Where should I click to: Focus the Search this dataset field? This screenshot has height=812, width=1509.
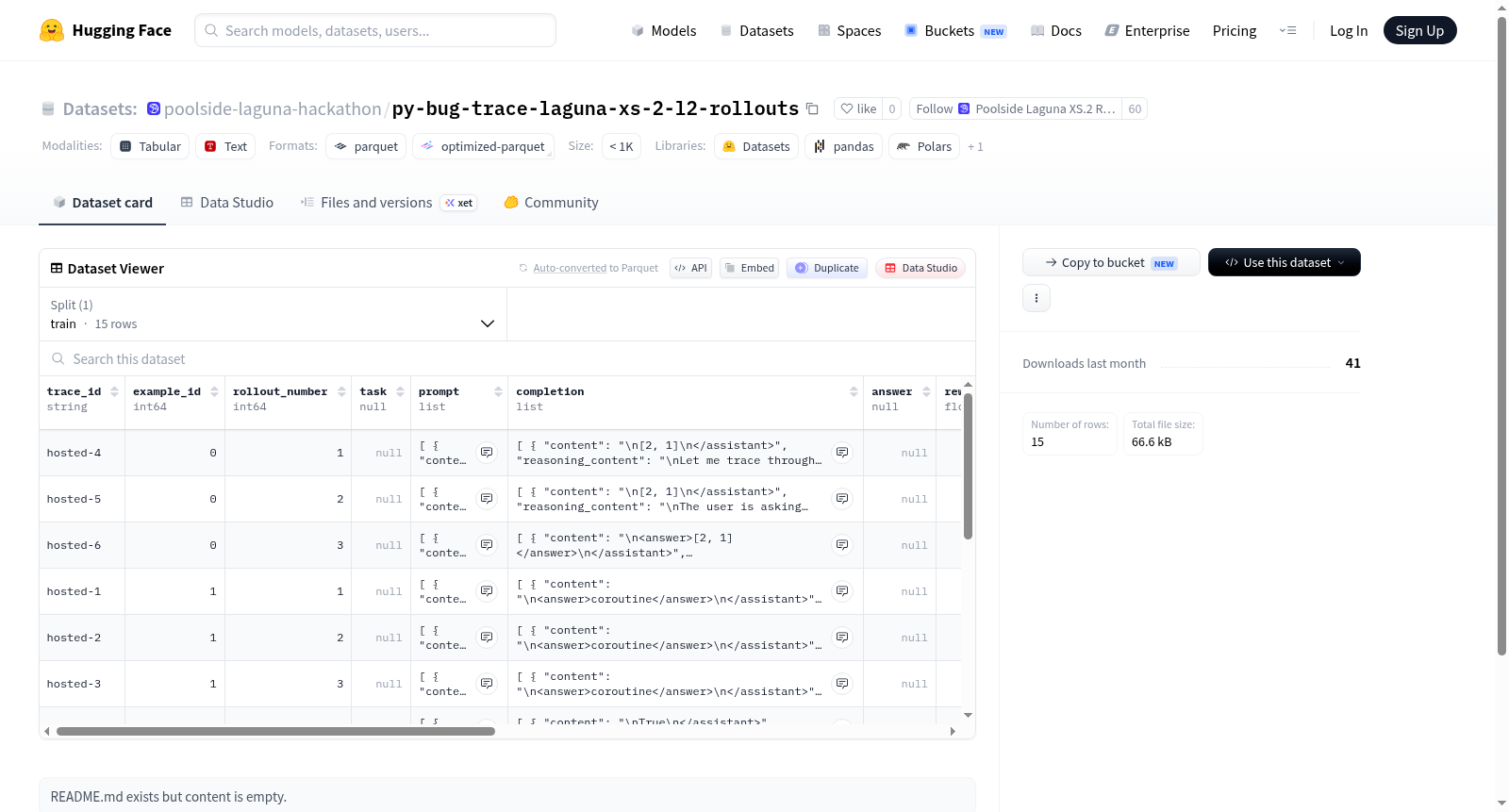coord(507,358)
